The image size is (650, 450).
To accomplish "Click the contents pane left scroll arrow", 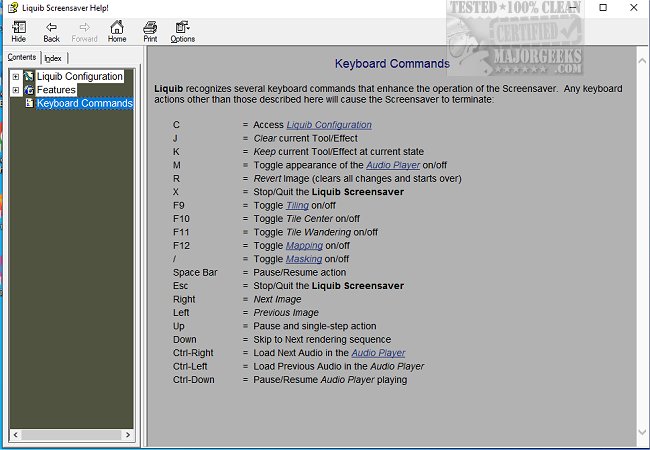I will point(16,435).
